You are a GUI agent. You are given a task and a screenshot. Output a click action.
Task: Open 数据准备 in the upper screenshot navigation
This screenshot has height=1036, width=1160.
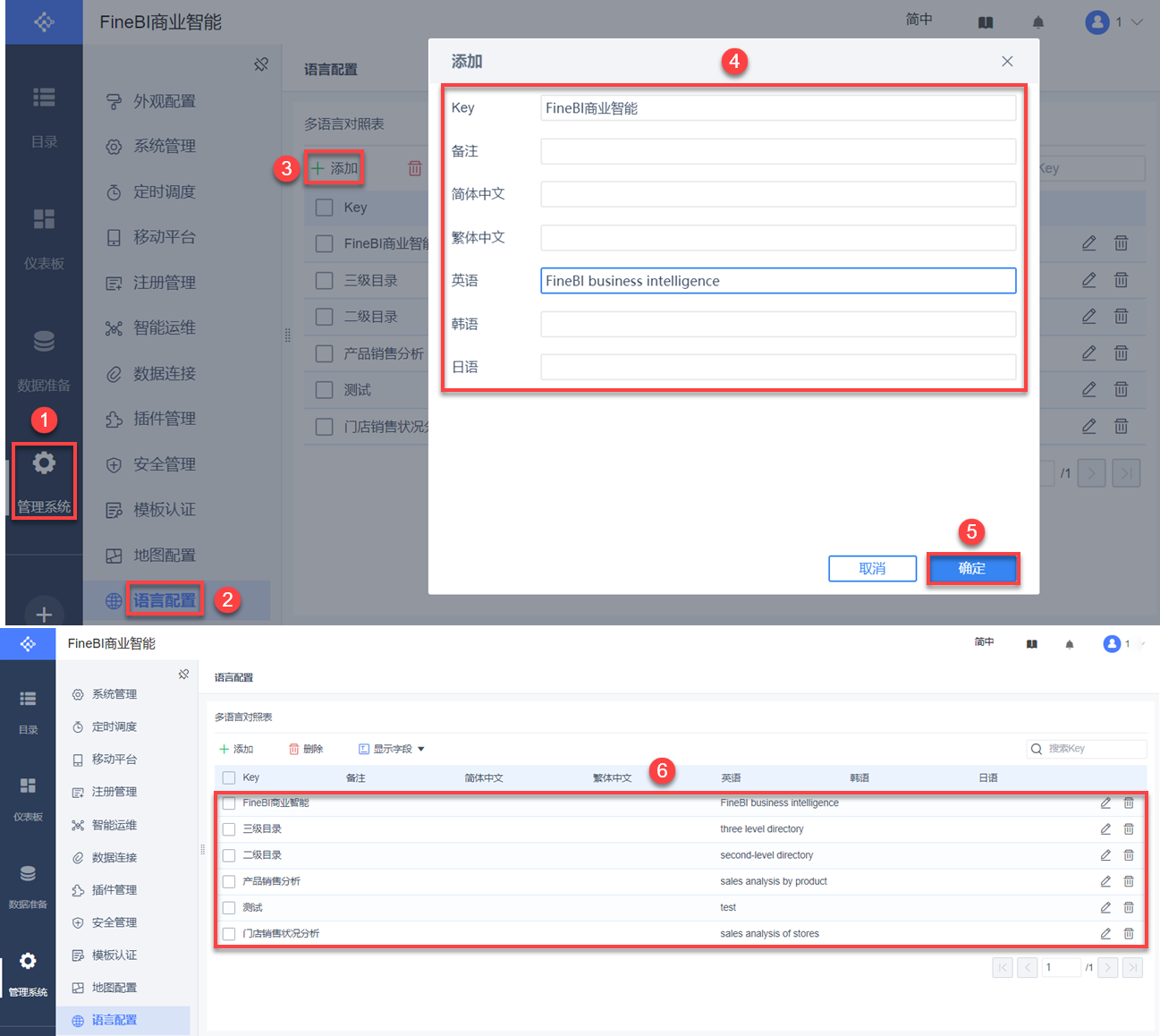pyautogui.click(x=44, y=361)
